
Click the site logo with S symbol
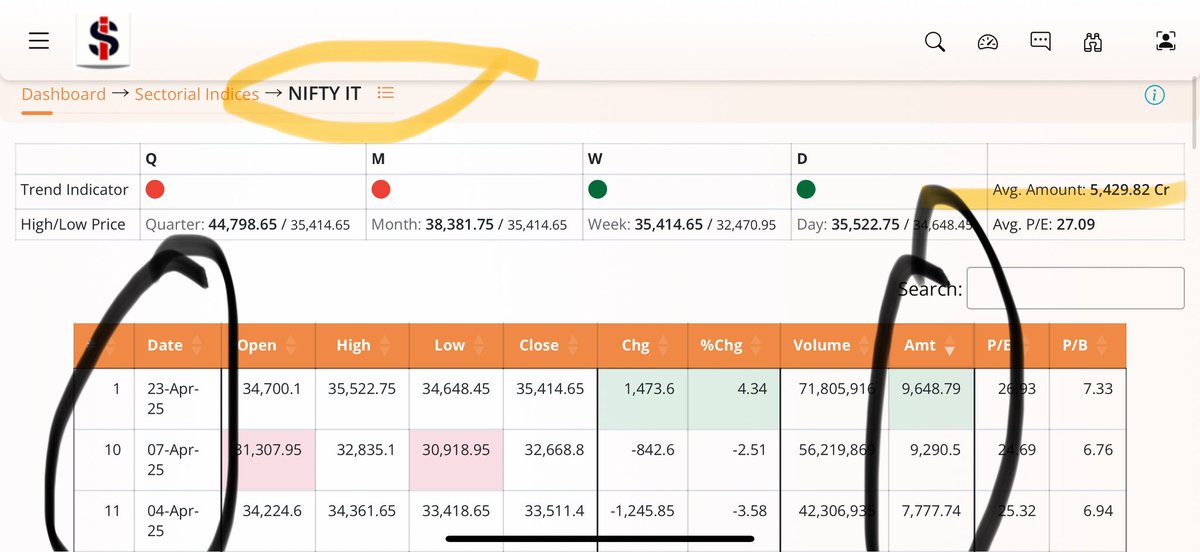[x=103, y=40]
